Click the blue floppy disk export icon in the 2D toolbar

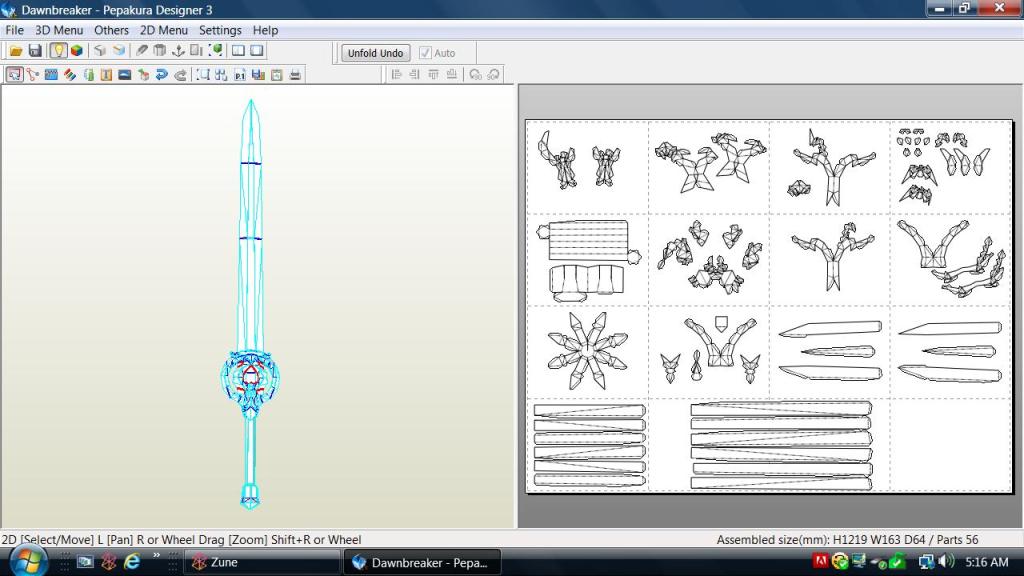259,75
